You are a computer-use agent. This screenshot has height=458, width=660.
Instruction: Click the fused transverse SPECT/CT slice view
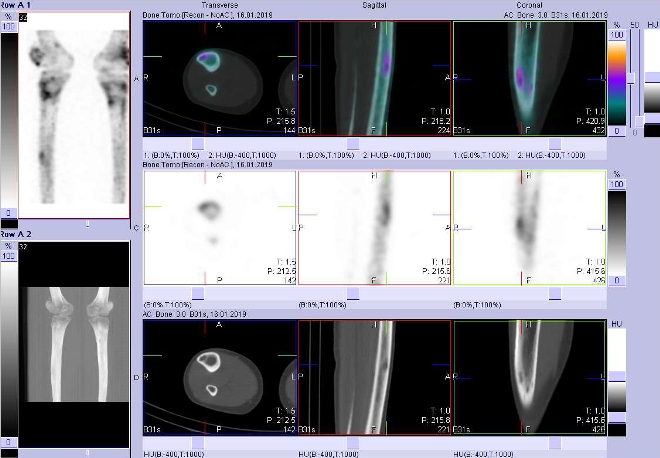(220, 78)
